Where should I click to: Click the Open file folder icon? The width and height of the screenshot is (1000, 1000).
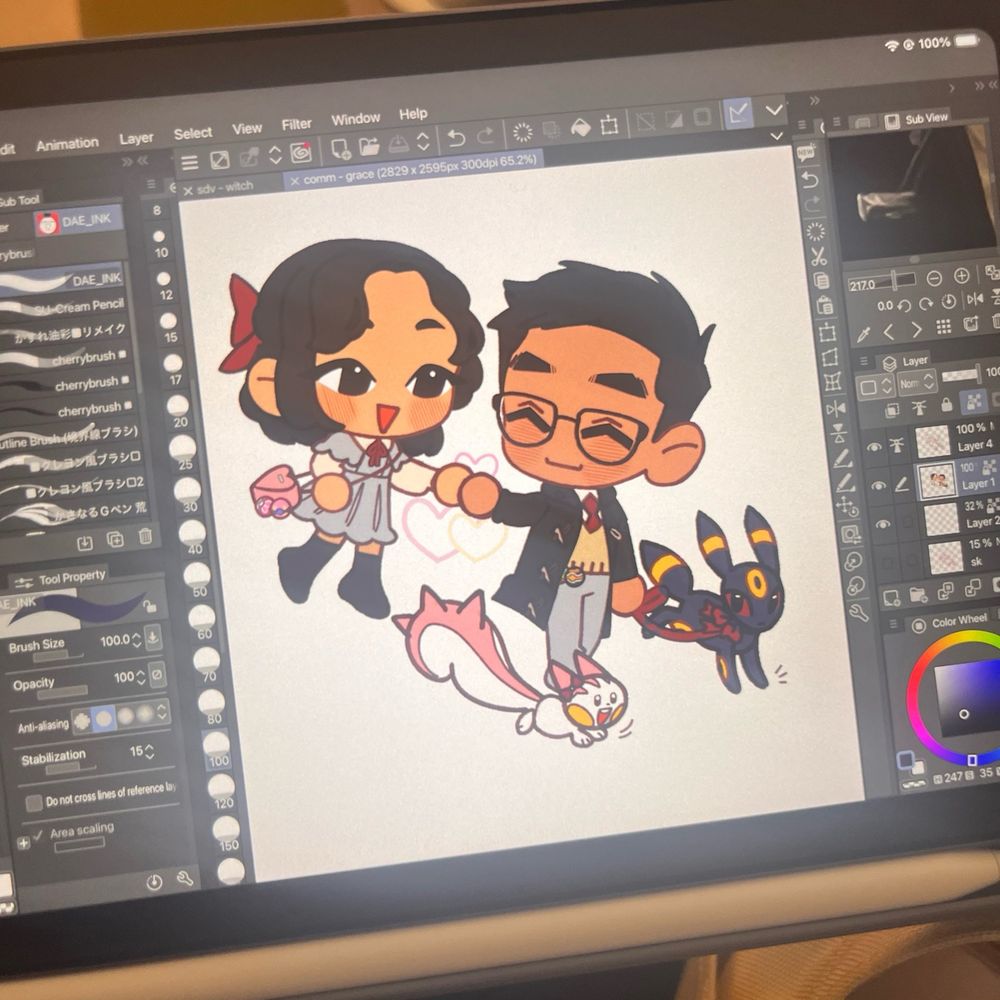point(369,146)
